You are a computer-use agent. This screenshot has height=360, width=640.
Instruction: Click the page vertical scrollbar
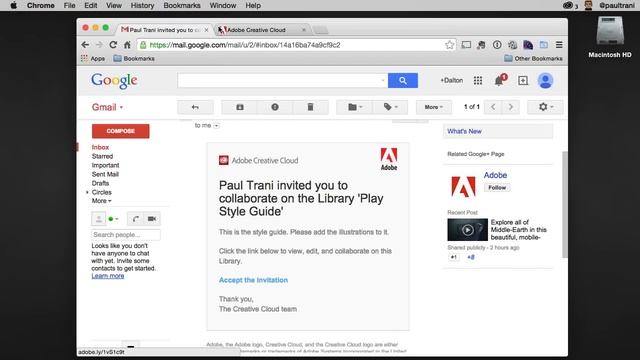(x=564, y=204)
